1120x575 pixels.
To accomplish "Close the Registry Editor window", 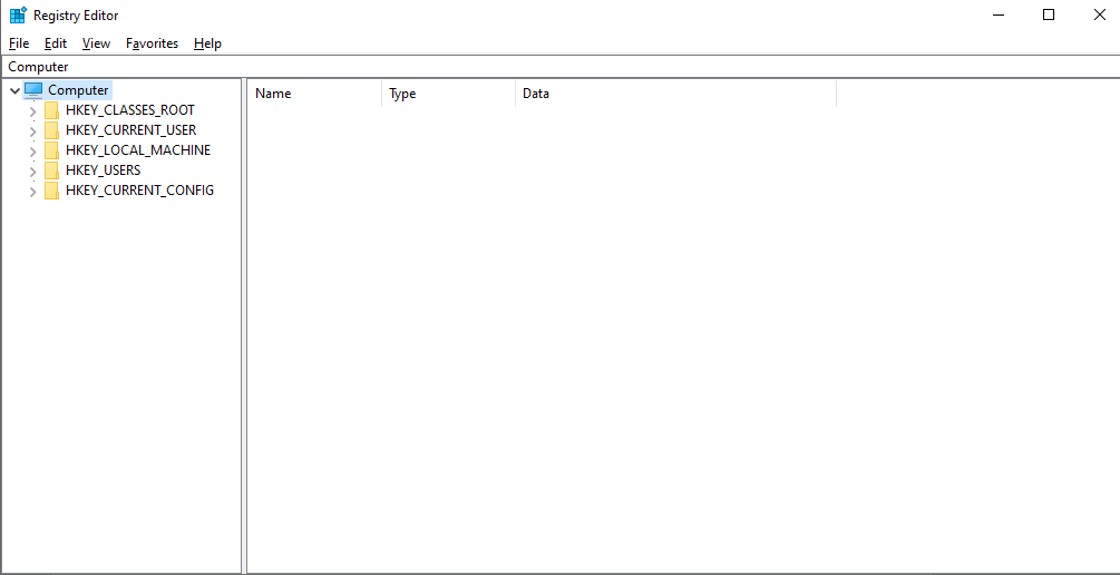I will (x=1099, y=15).
